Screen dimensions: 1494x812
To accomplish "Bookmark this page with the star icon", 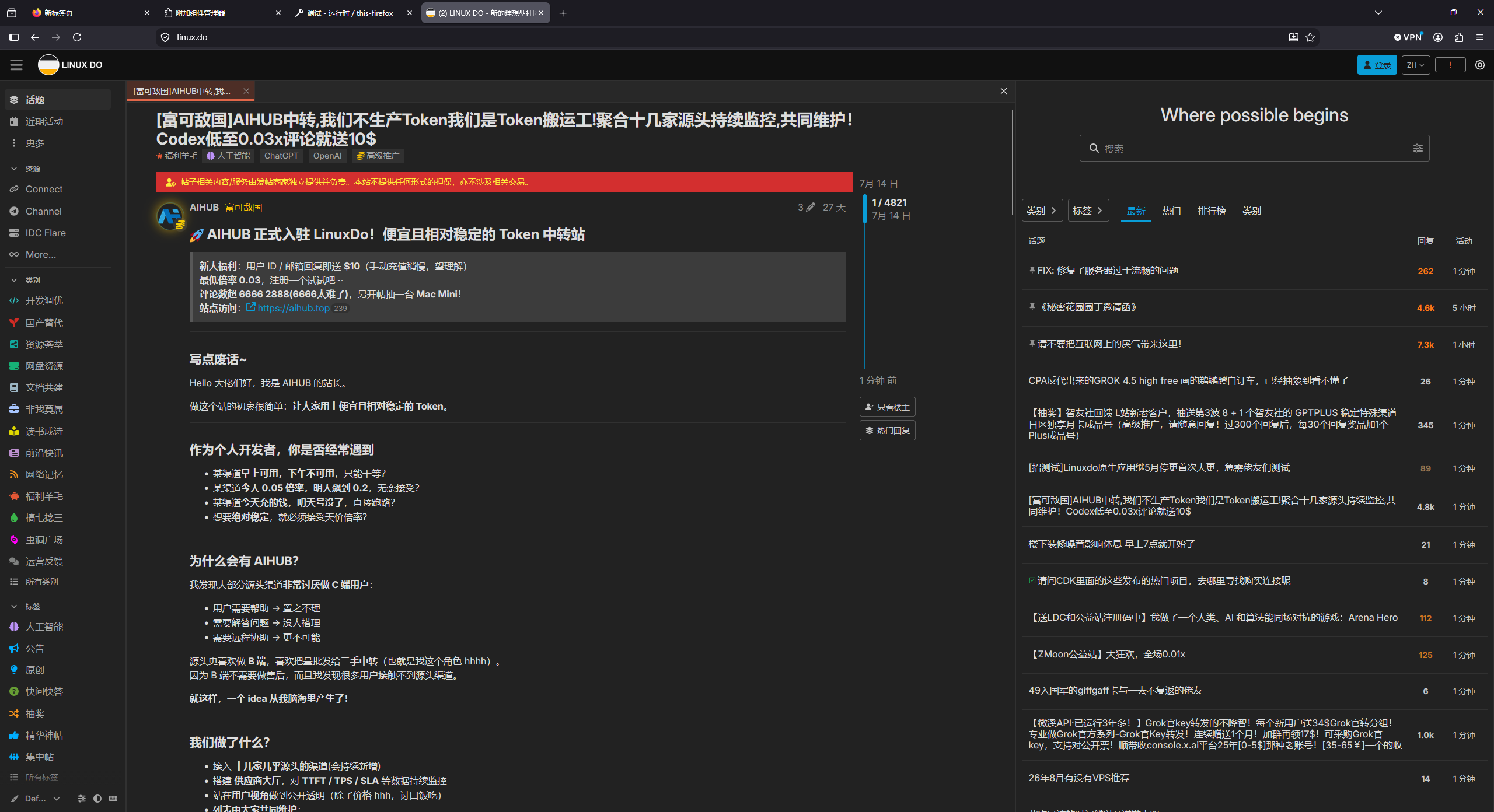I will pyautogui.click(x=1310, y=37).
